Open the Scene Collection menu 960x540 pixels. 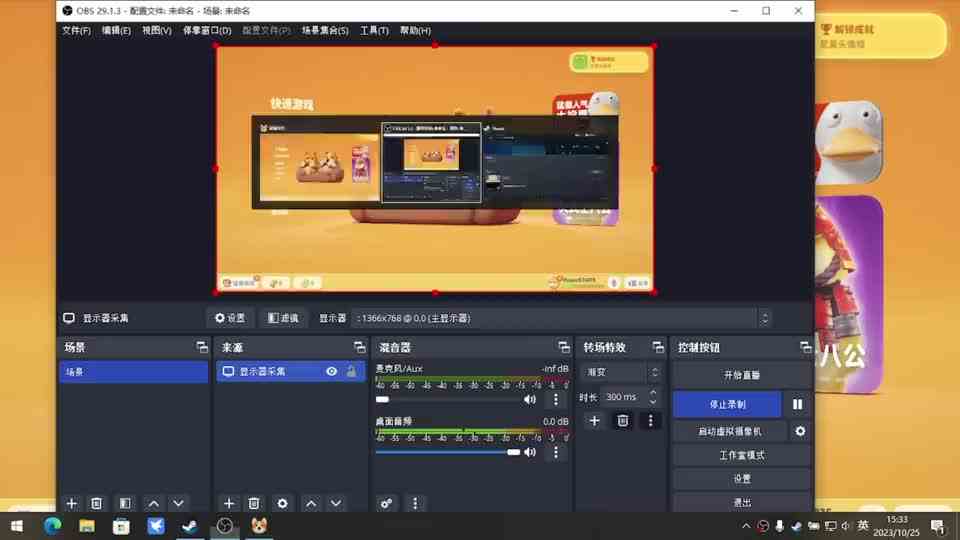coord(325,31)
